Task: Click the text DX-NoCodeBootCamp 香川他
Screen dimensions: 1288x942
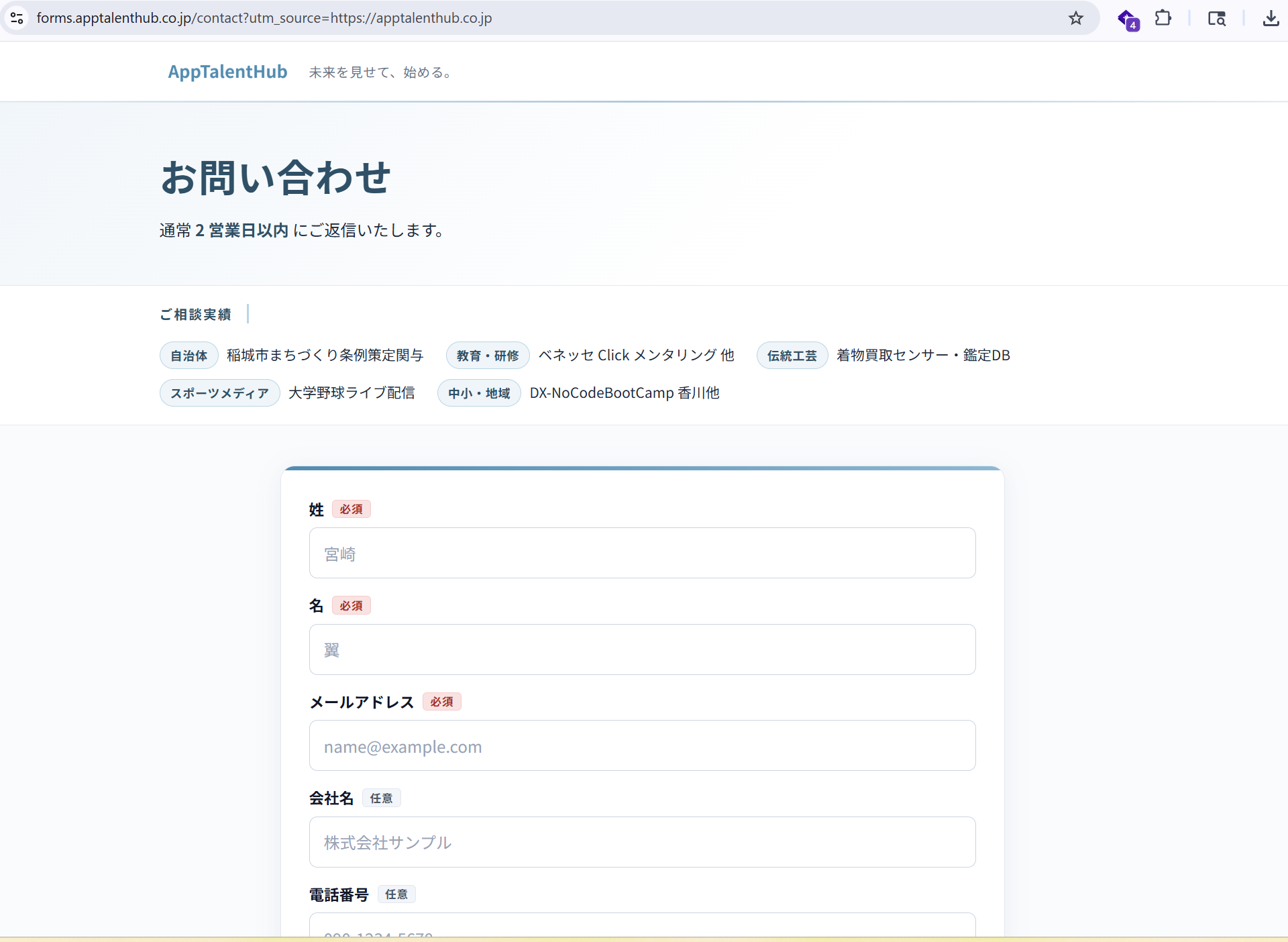Action: 625,392
